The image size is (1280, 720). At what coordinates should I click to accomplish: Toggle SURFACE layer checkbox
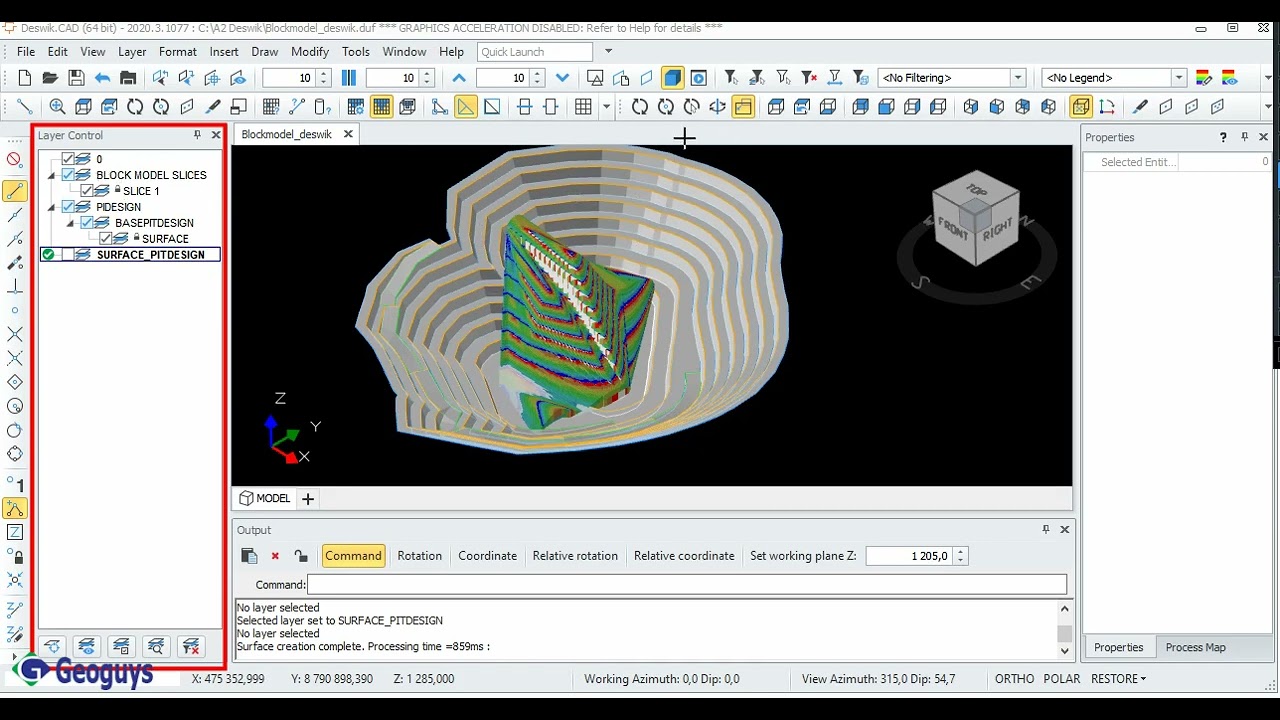[106, 239]
